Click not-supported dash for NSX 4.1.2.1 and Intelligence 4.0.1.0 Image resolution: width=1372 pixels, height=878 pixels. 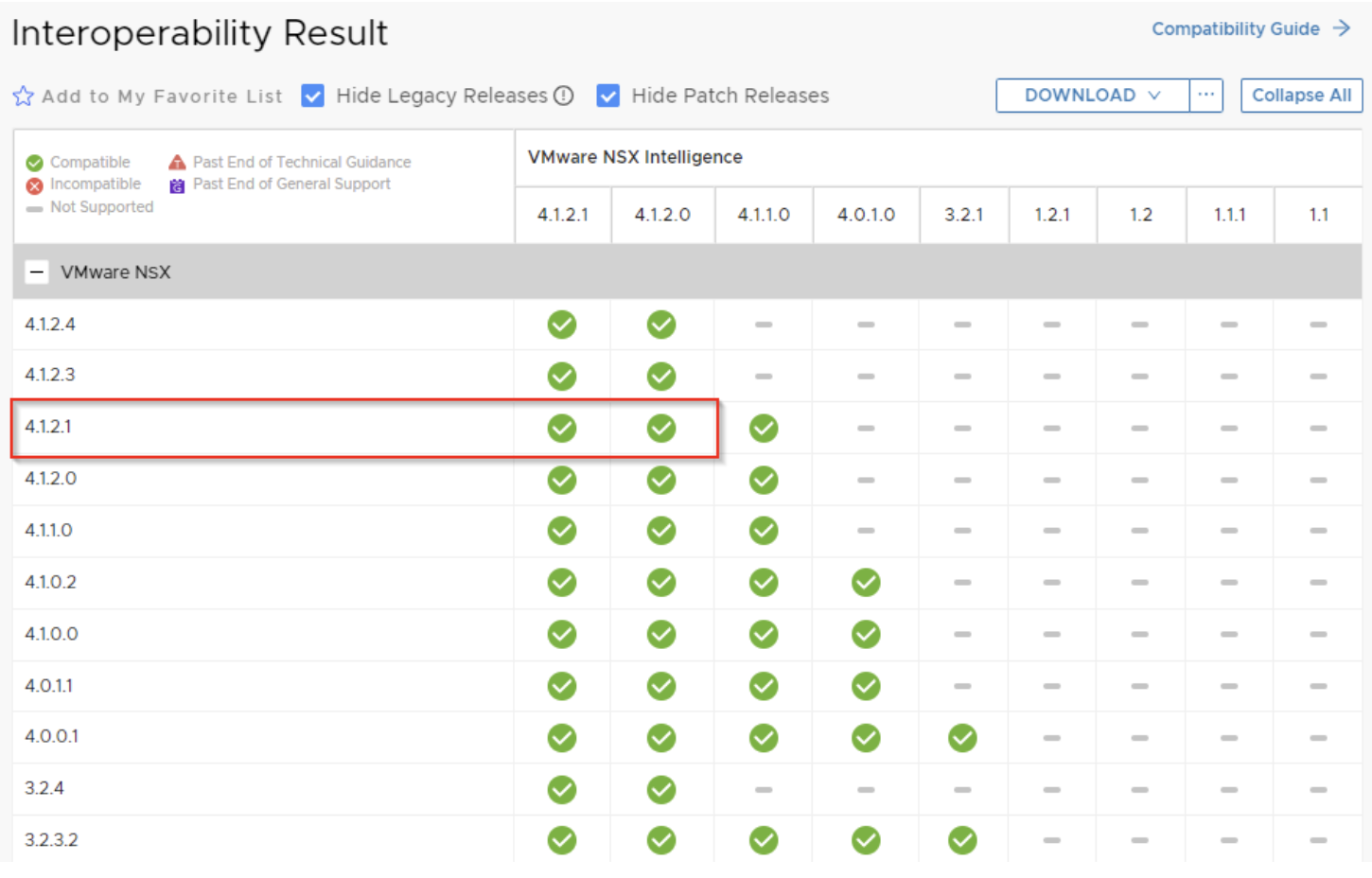[x=866, y=429]
